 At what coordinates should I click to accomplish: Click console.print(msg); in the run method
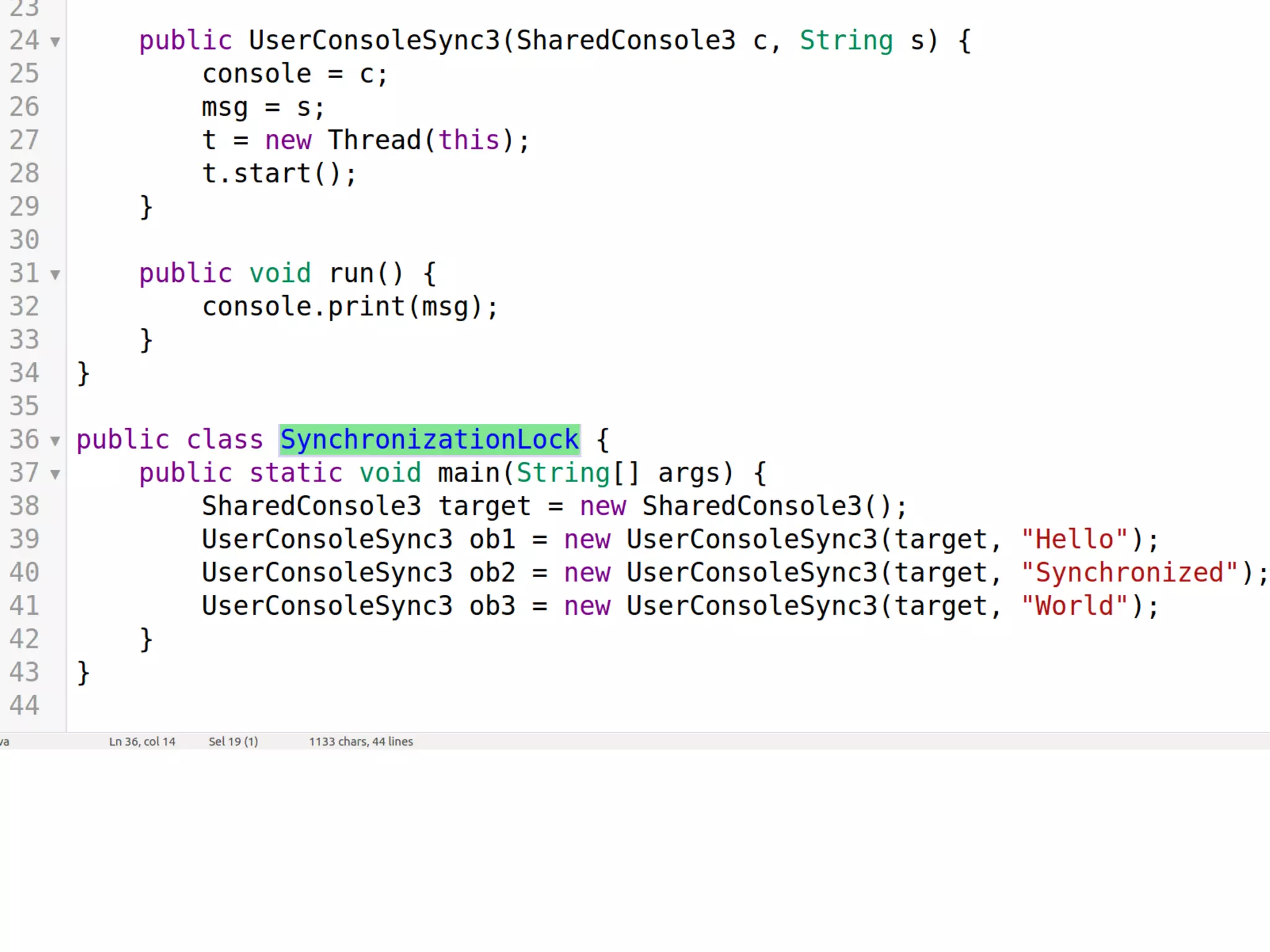point(350,307)
